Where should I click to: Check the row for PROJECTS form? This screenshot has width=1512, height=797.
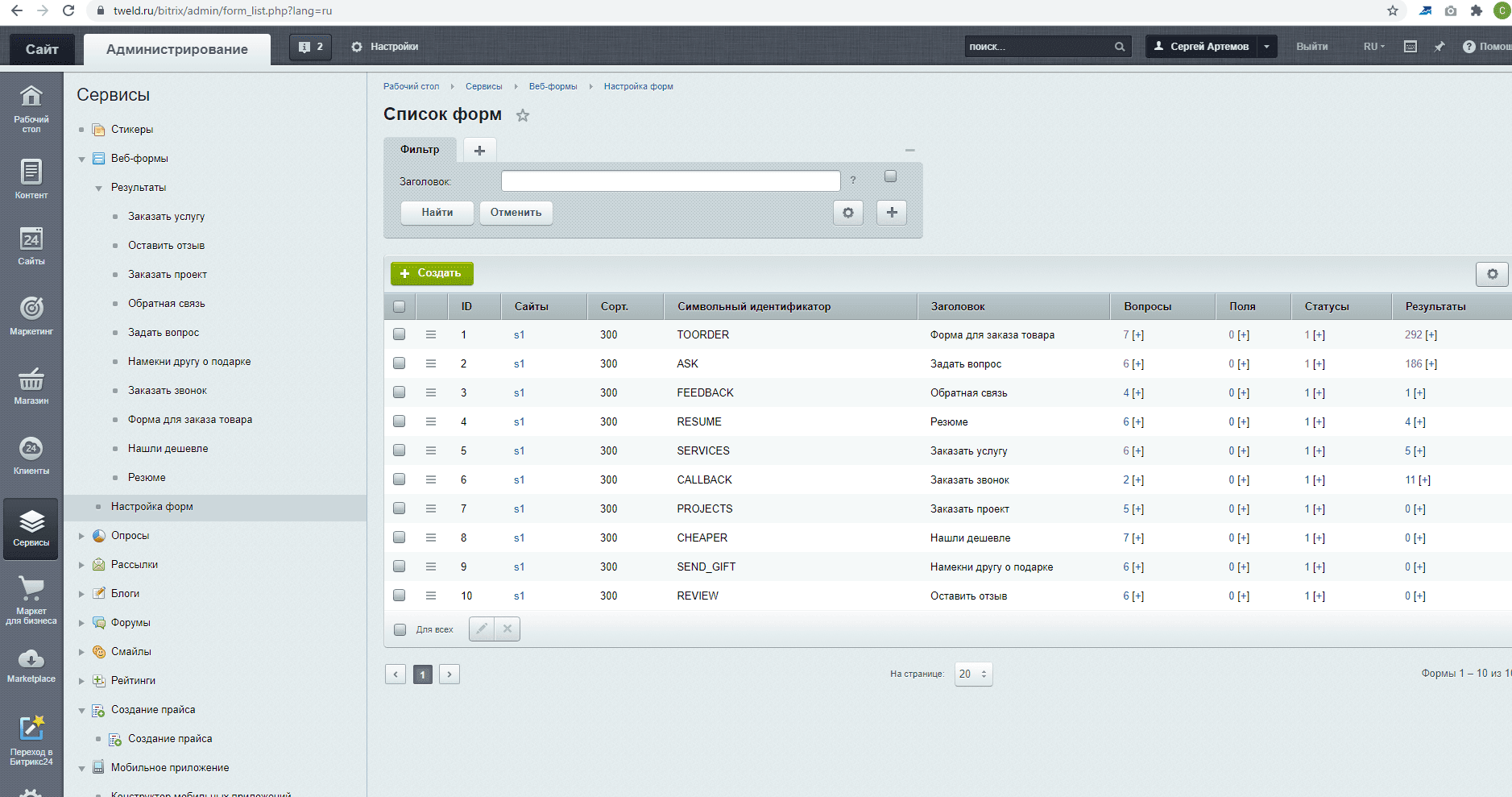point(399,509)
